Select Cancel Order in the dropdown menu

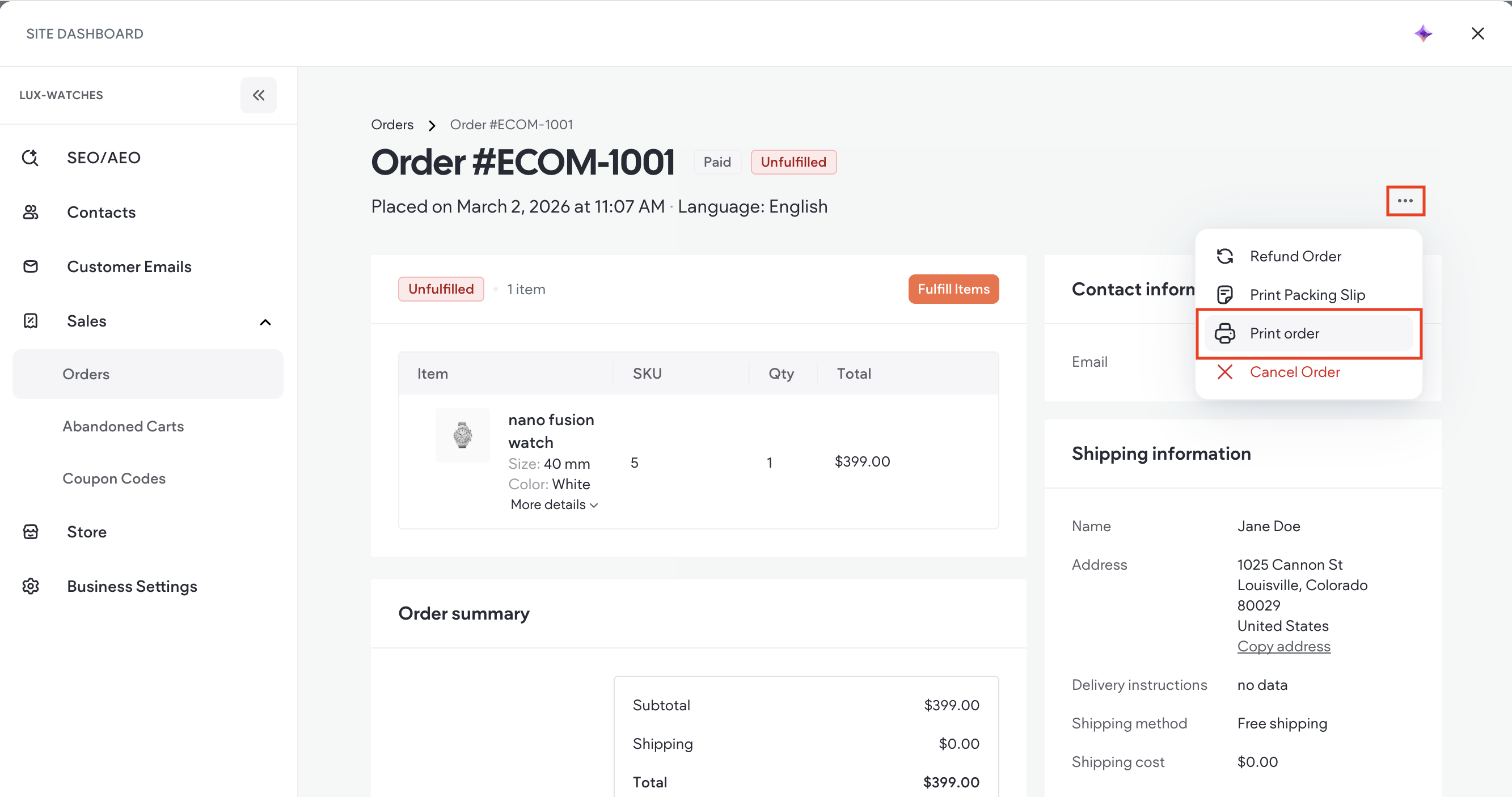[1294, 372]
